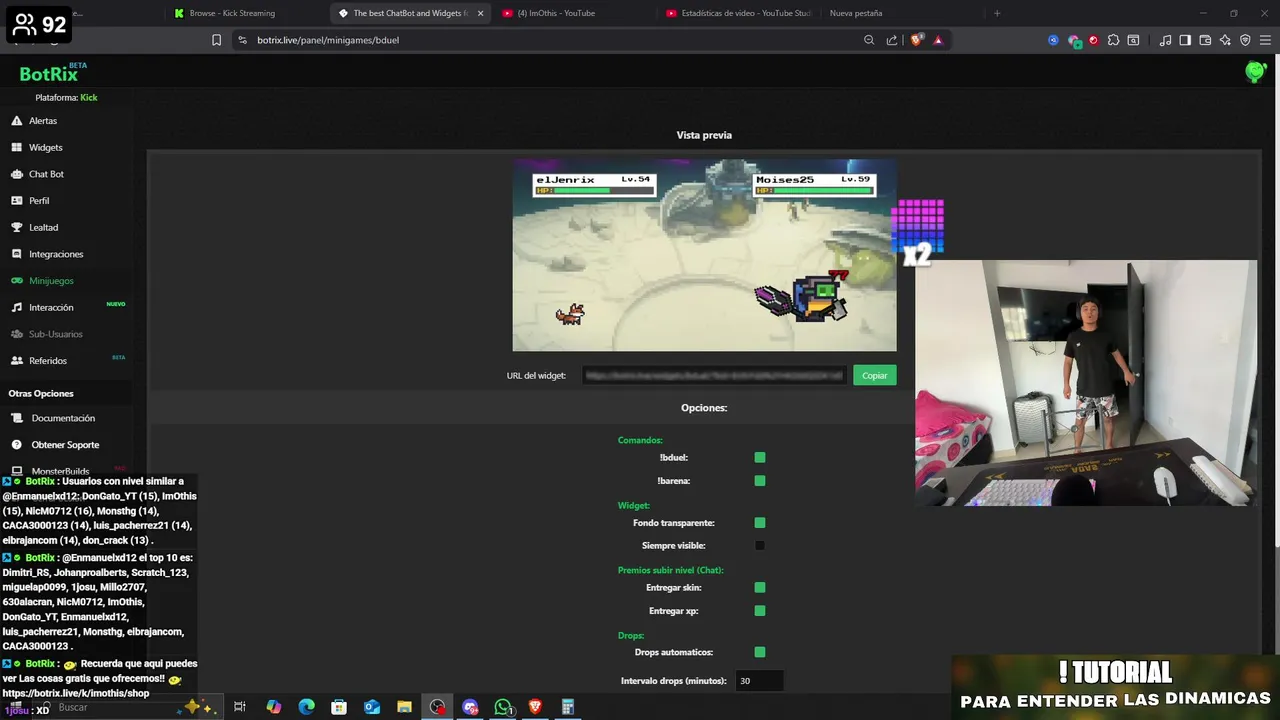Toggle Fondo transparente checkbox
Viewport: 1280px width, 720px height.
point(760,523)
